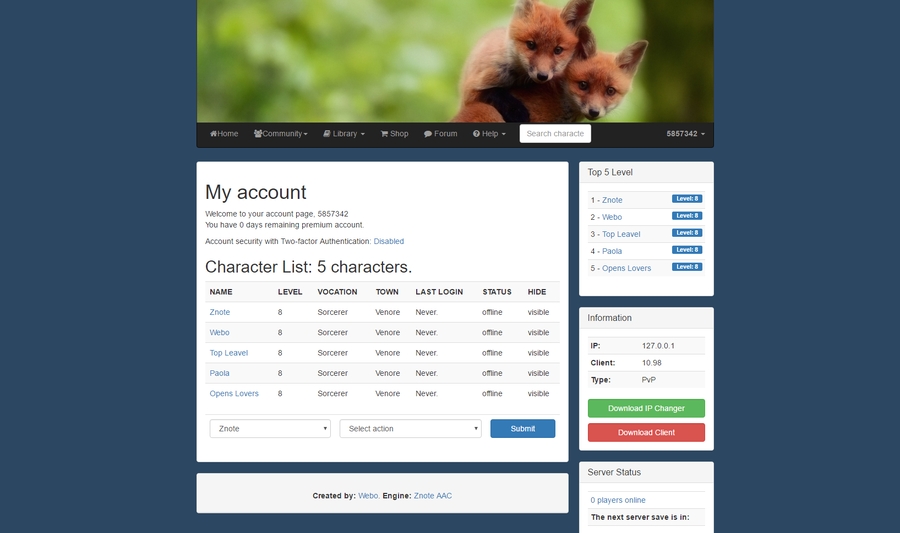Image resolution: width=900 pixels, height=533 pixels.
Task: Click the Home icon in navbar
Action: (213, 134)
